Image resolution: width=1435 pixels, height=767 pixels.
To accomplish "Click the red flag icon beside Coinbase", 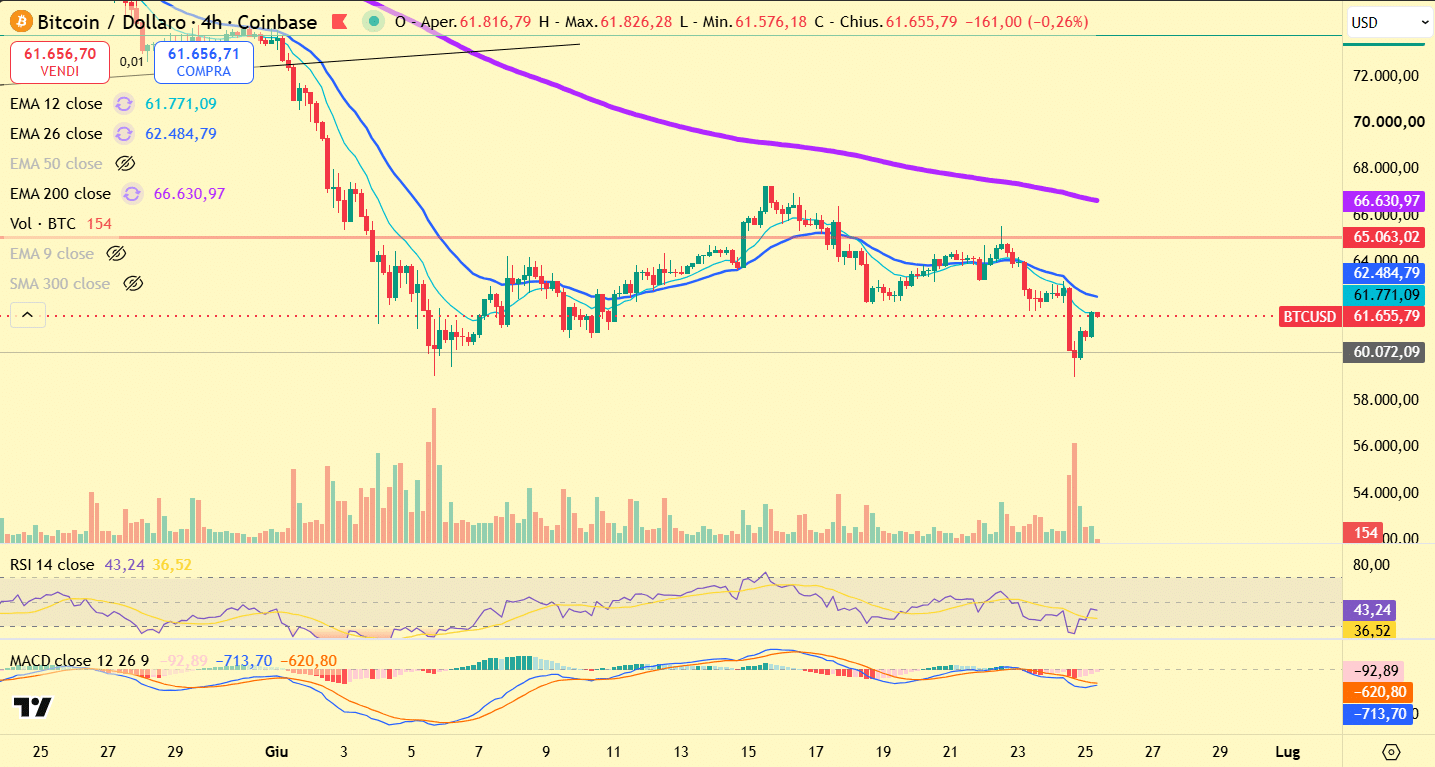I will pyautogui.click(x=341, y=21).
